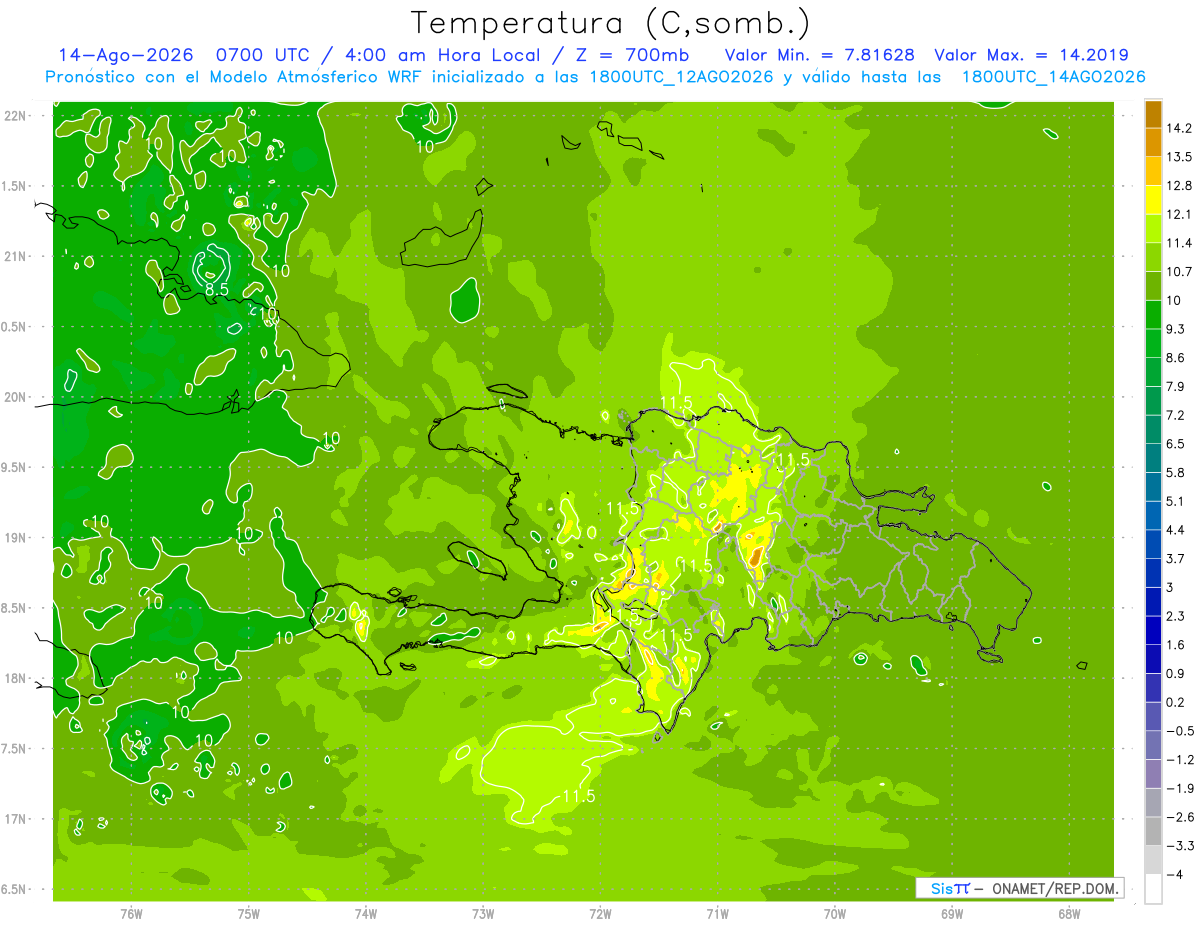1200x927 pixels.
Task: Click the "74W" longitude axis label
Action: click(366, 914)
